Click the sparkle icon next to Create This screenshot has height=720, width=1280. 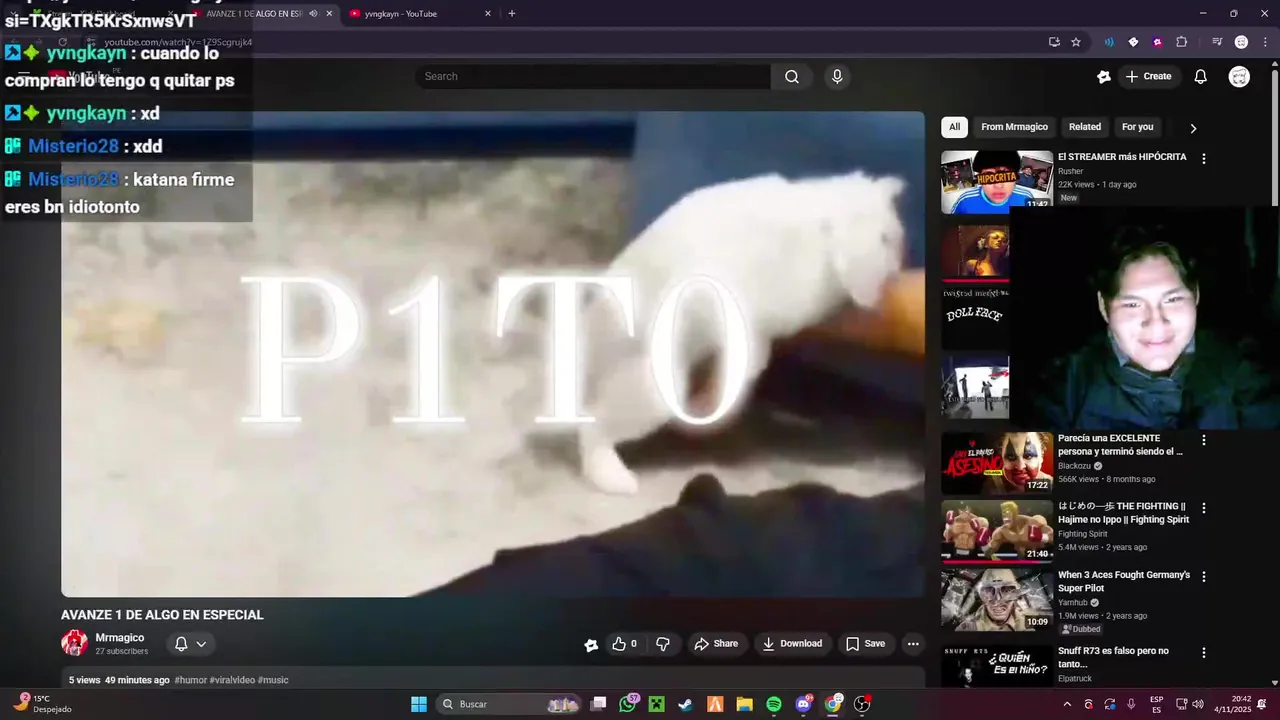click(x=1104, y=77)
